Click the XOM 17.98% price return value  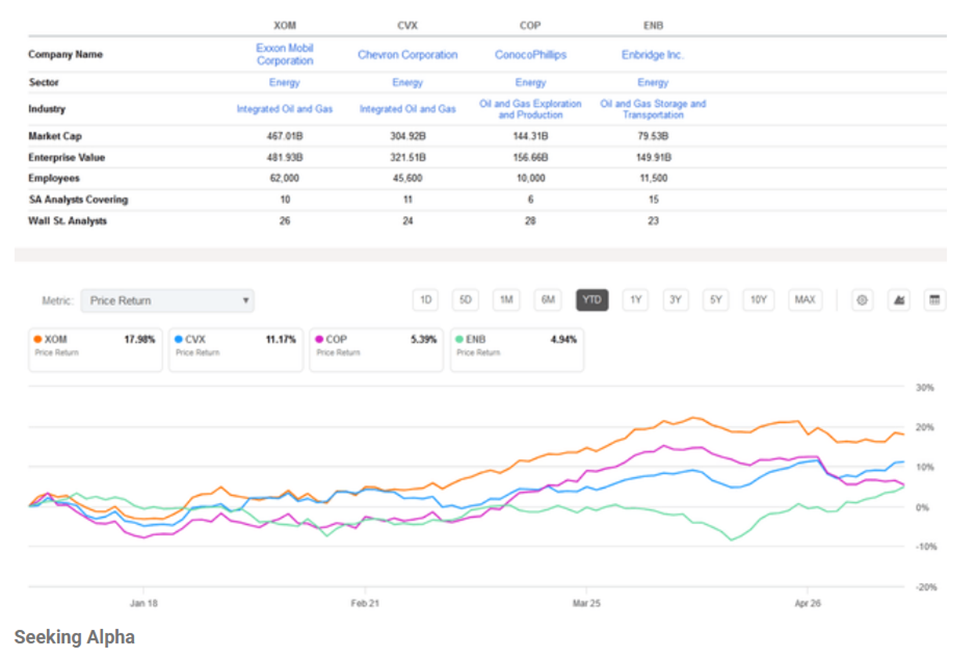tap(139, 340)
